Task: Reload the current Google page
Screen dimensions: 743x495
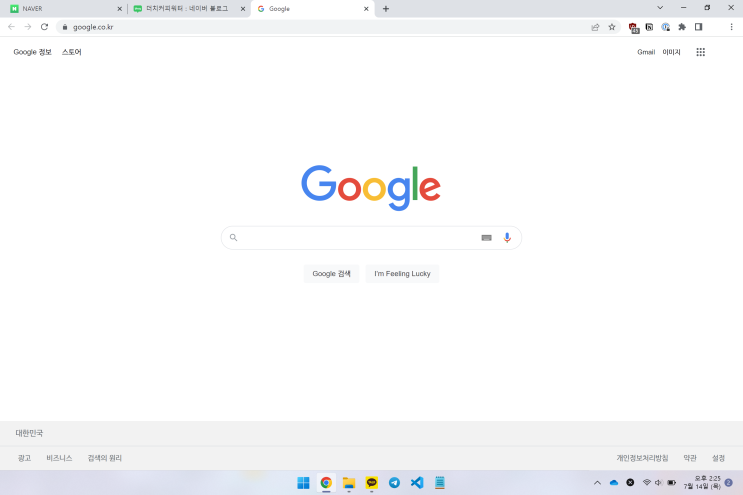Action: [45, 27]
